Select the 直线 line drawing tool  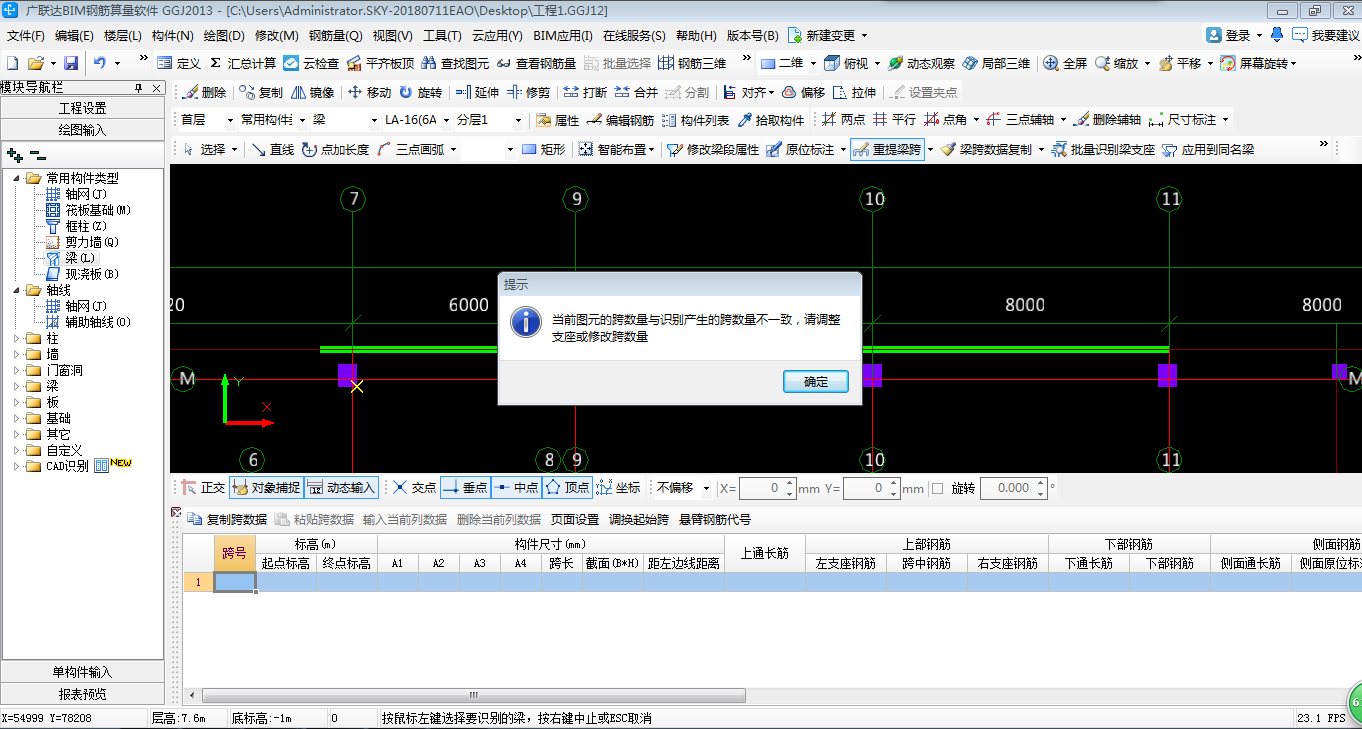point(273,149)
